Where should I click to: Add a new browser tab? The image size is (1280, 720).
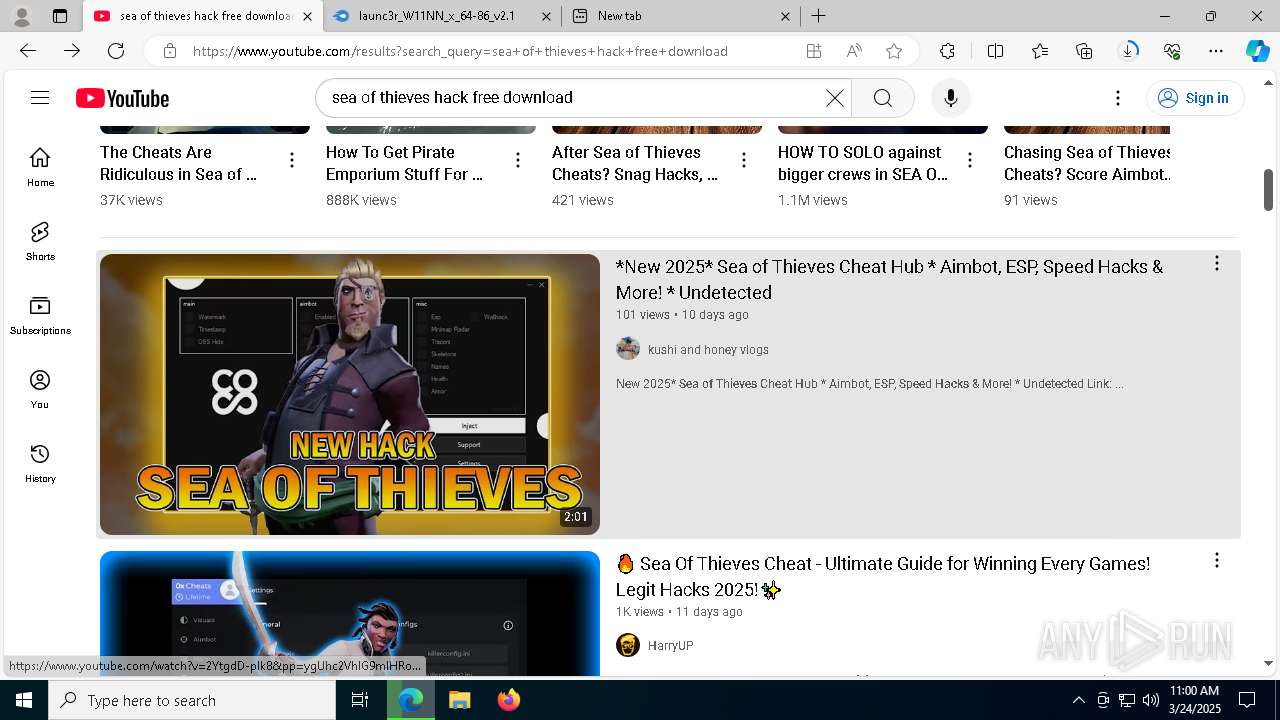pos(818,16)
